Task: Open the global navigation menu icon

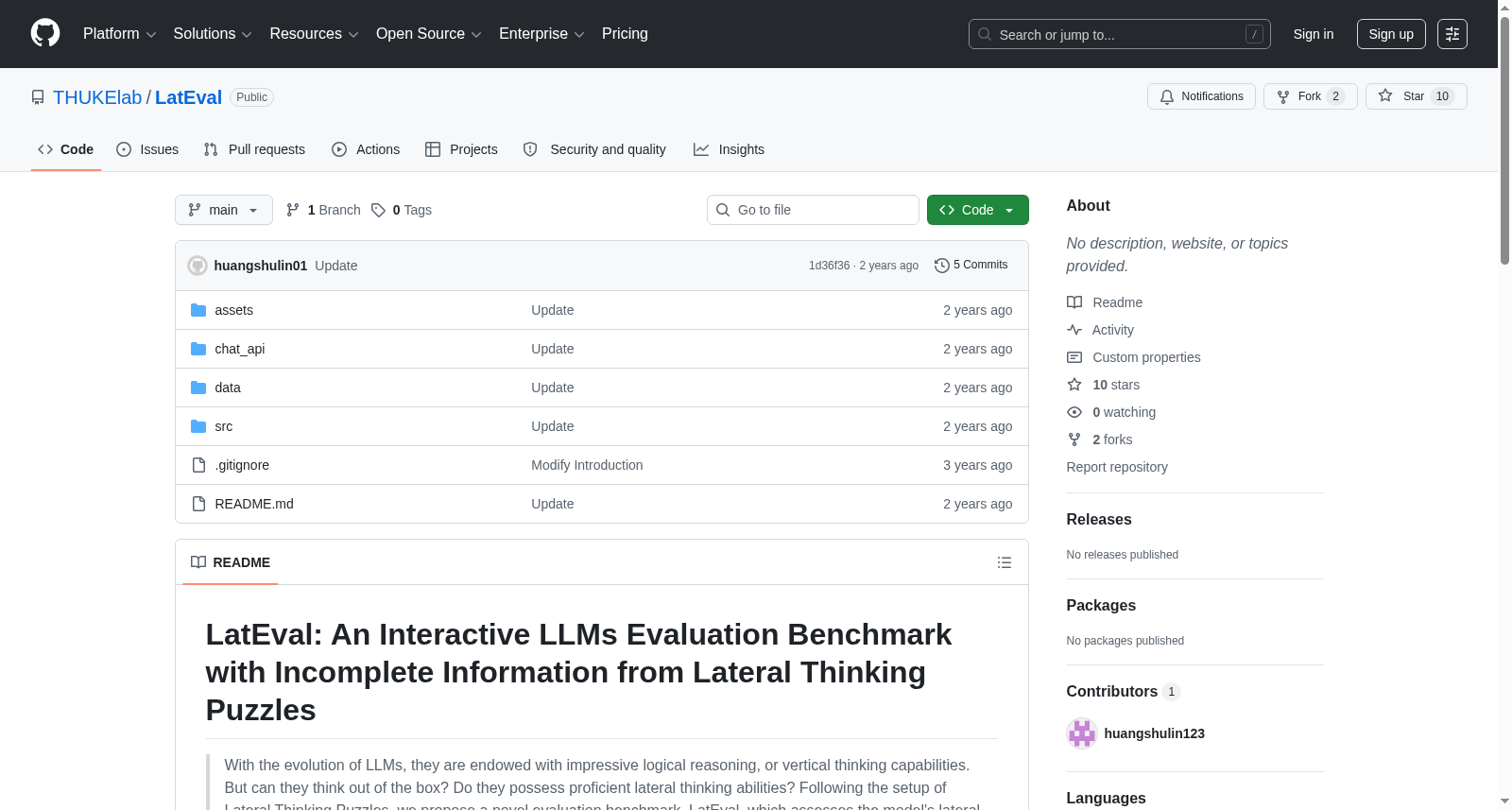Action: coord(1452,34)
